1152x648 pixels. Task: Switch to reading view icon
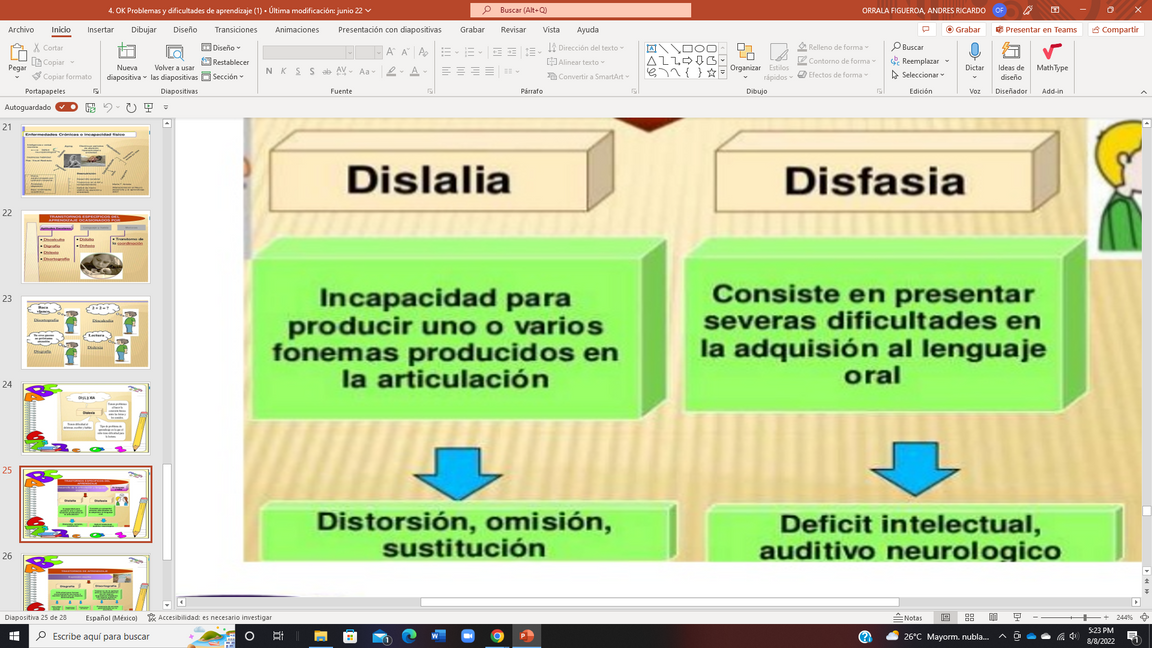[x=993, y=617]
